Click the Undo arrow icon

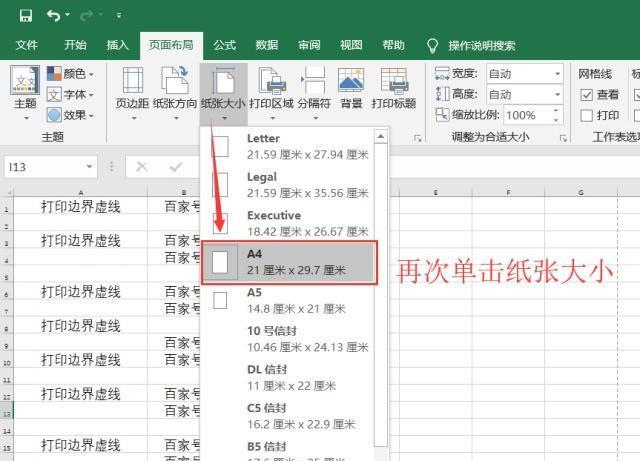click(x=52, y=15)
